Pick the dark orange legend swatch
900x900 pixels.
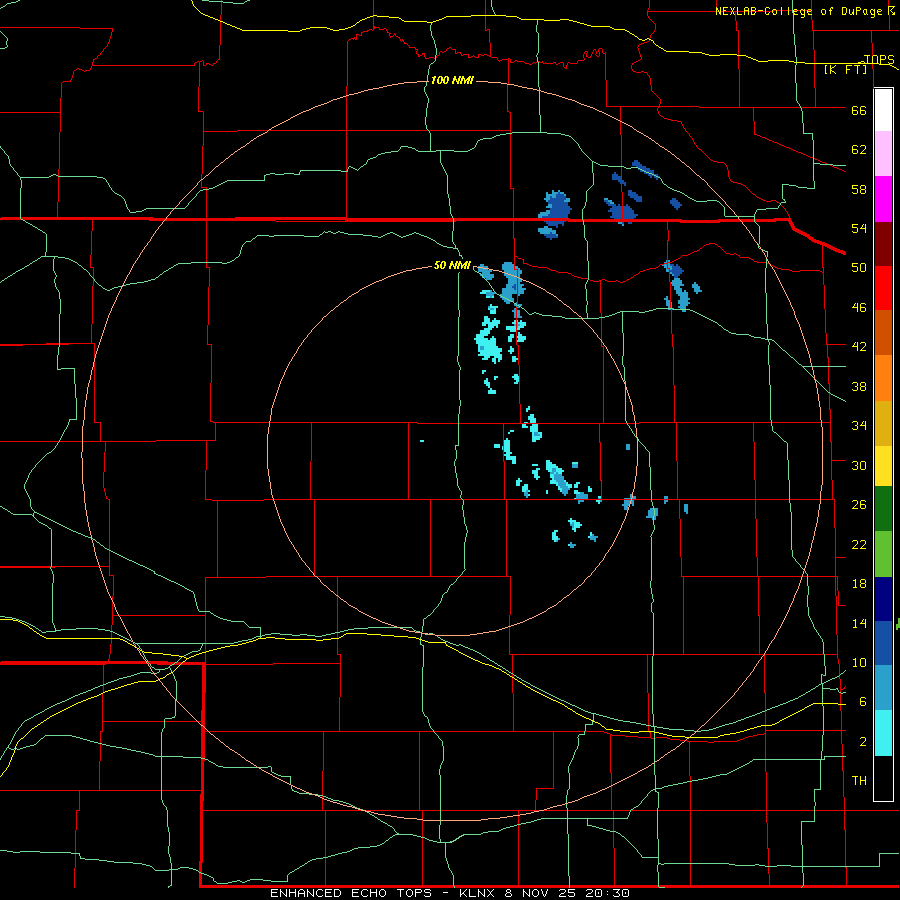click(x=883, y=333)
